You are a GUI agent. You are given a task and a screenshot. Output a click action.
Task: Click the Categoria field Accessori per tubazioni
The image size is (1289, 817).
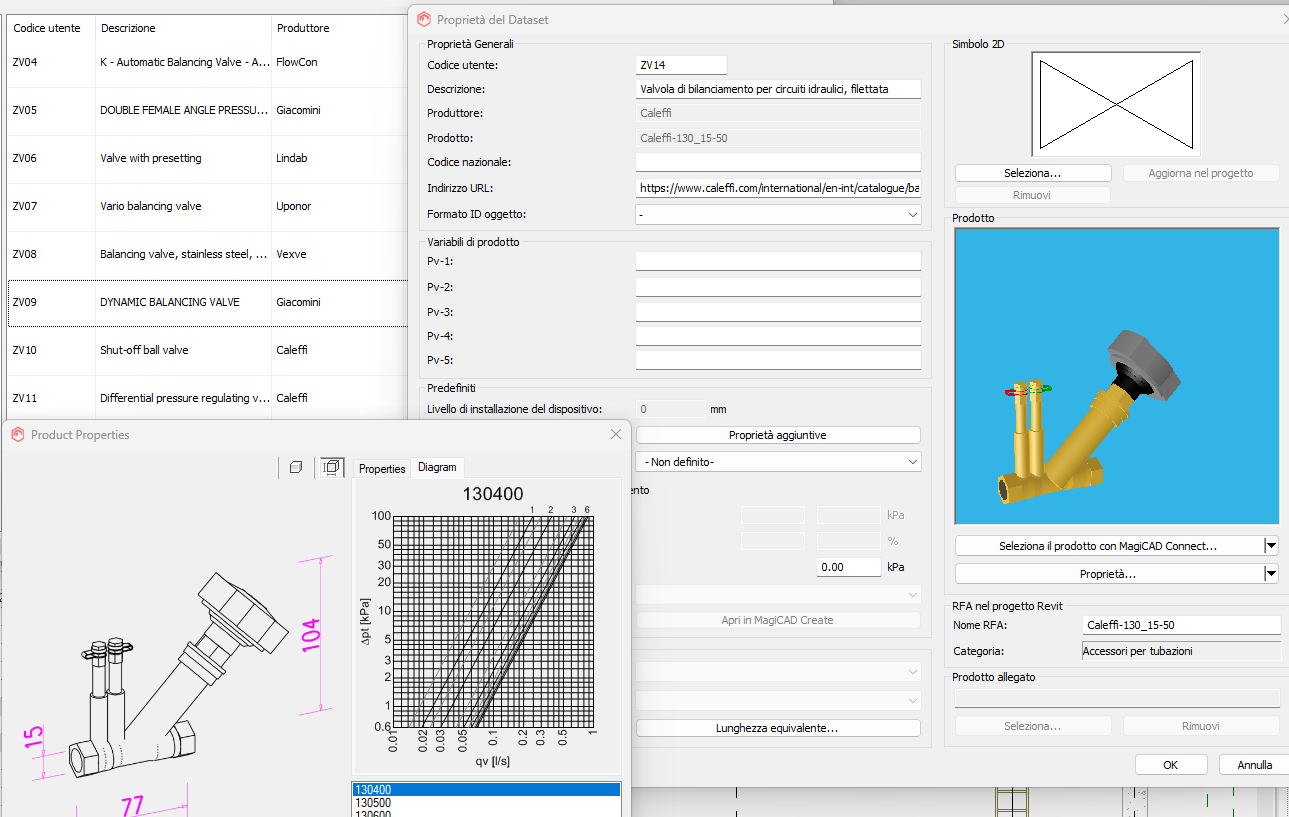pos(1181,651)
